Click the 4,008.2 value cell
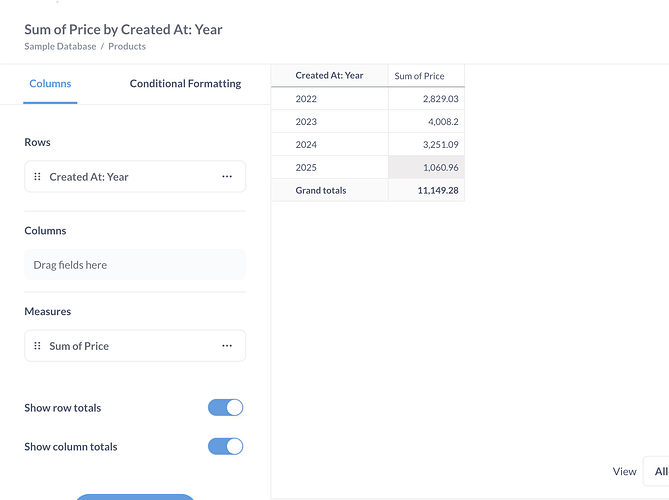This screenshot has width=669, height=500. (x=426, y=122)
